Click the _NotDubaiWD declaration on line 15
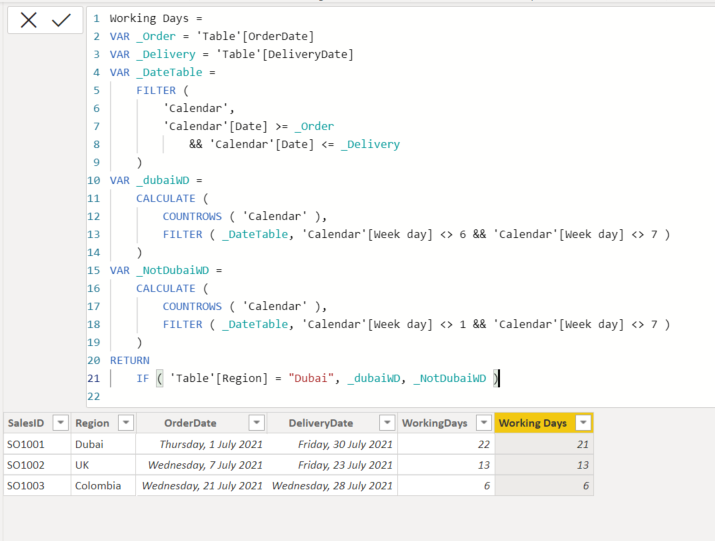The width and height of the screenshot is (715, 541). coord(172,270)
